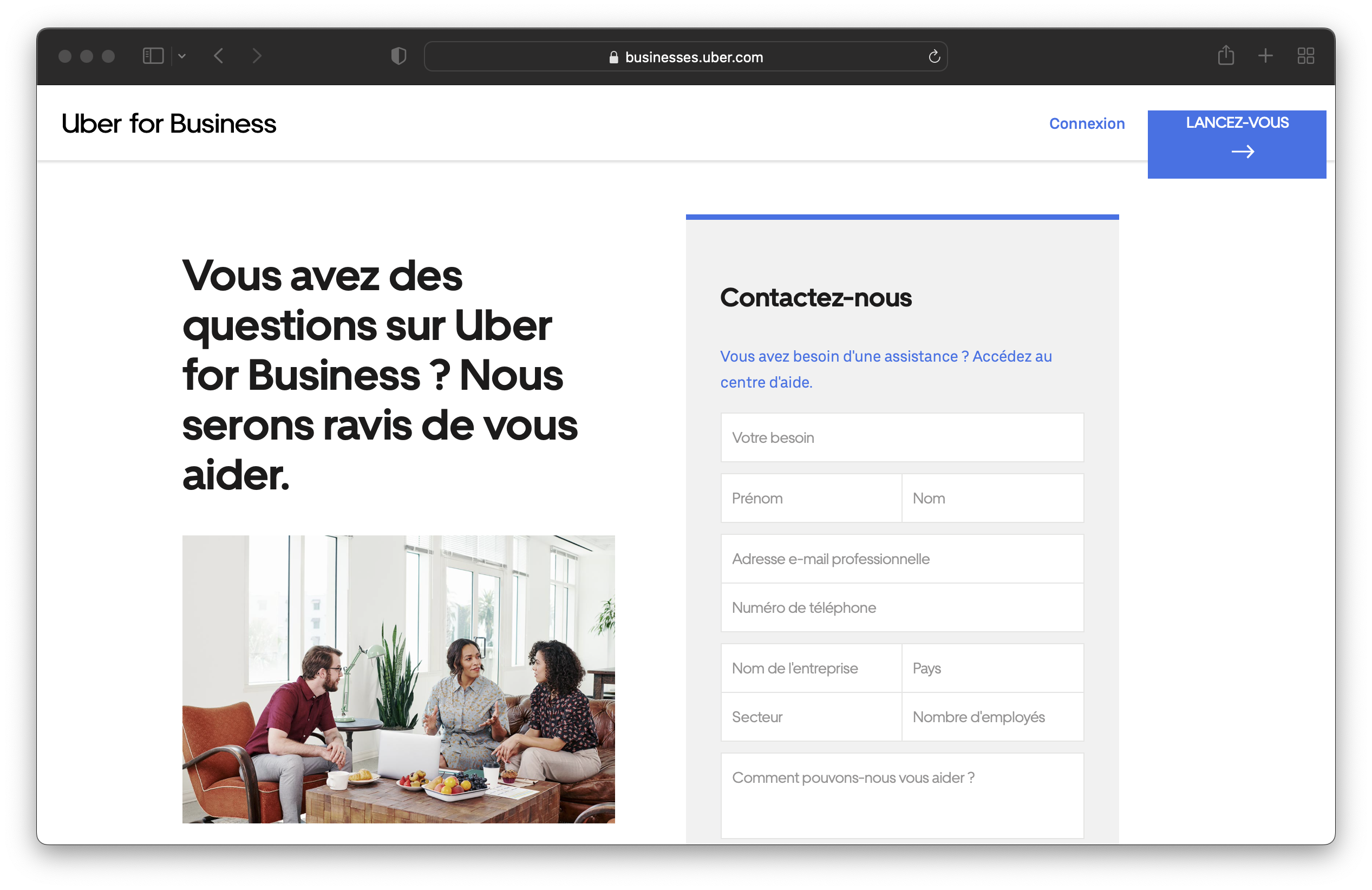The width and height of the screenshot is (1372, 890).
Task: Open the Pays dropdown
Action: [992, 668]
